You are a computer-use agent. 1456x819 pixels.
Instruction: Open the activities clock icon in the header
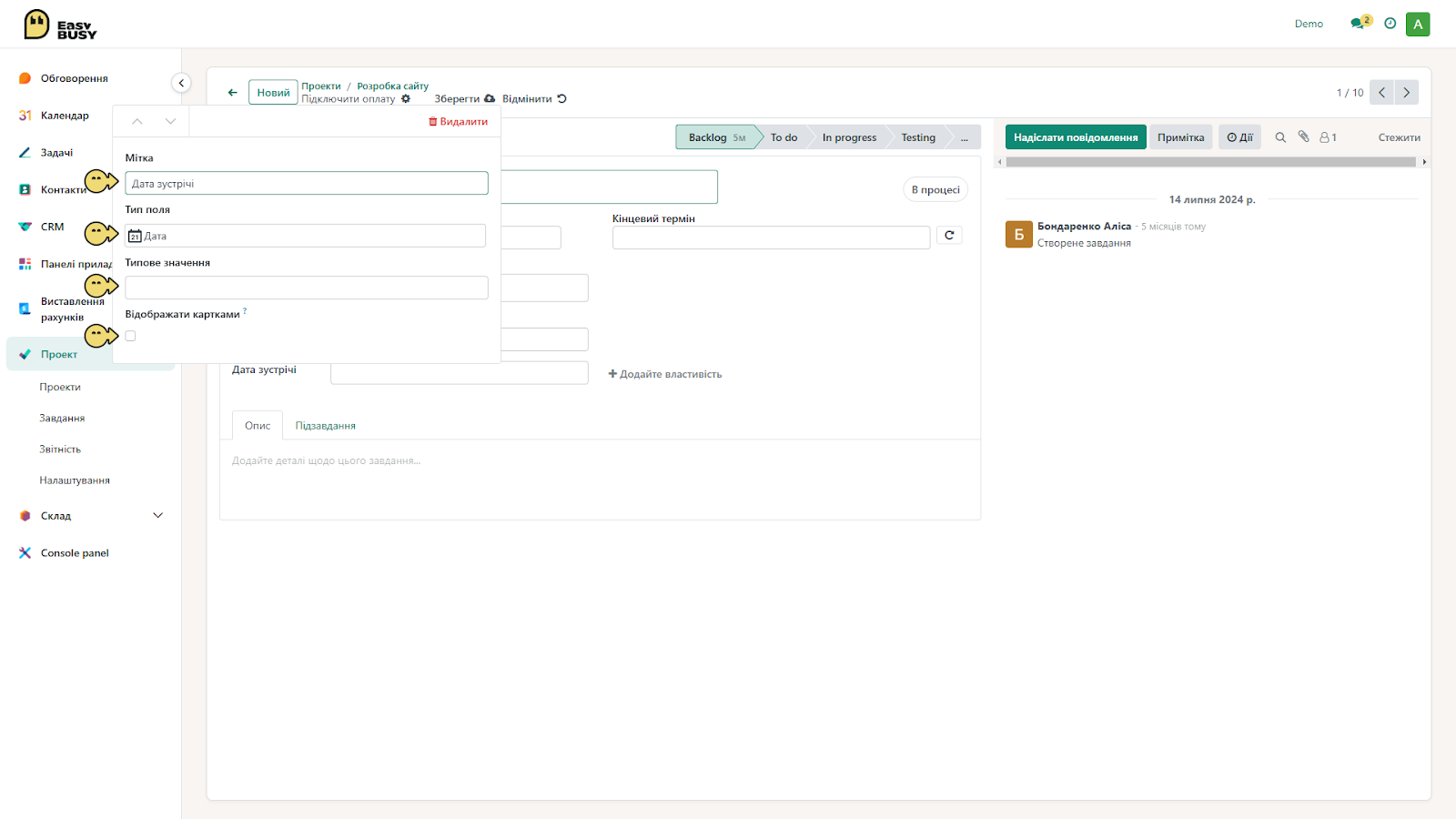pyautogui.click(x=1390, y=24)
